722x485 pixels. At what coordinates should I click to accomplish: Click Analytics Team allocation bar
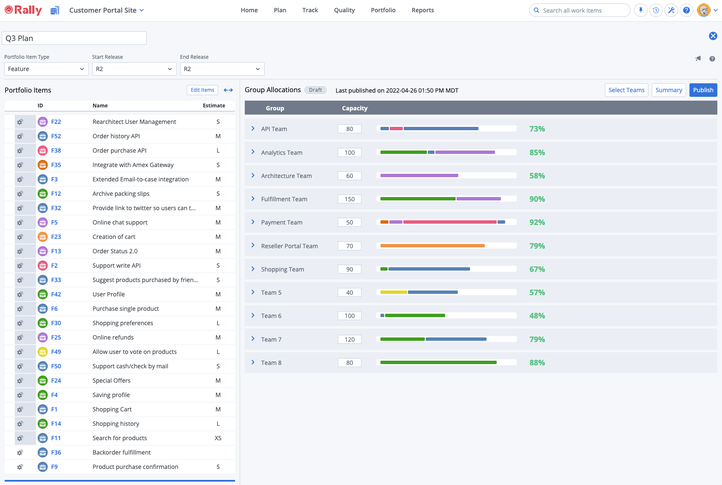[x=448, y=152]
